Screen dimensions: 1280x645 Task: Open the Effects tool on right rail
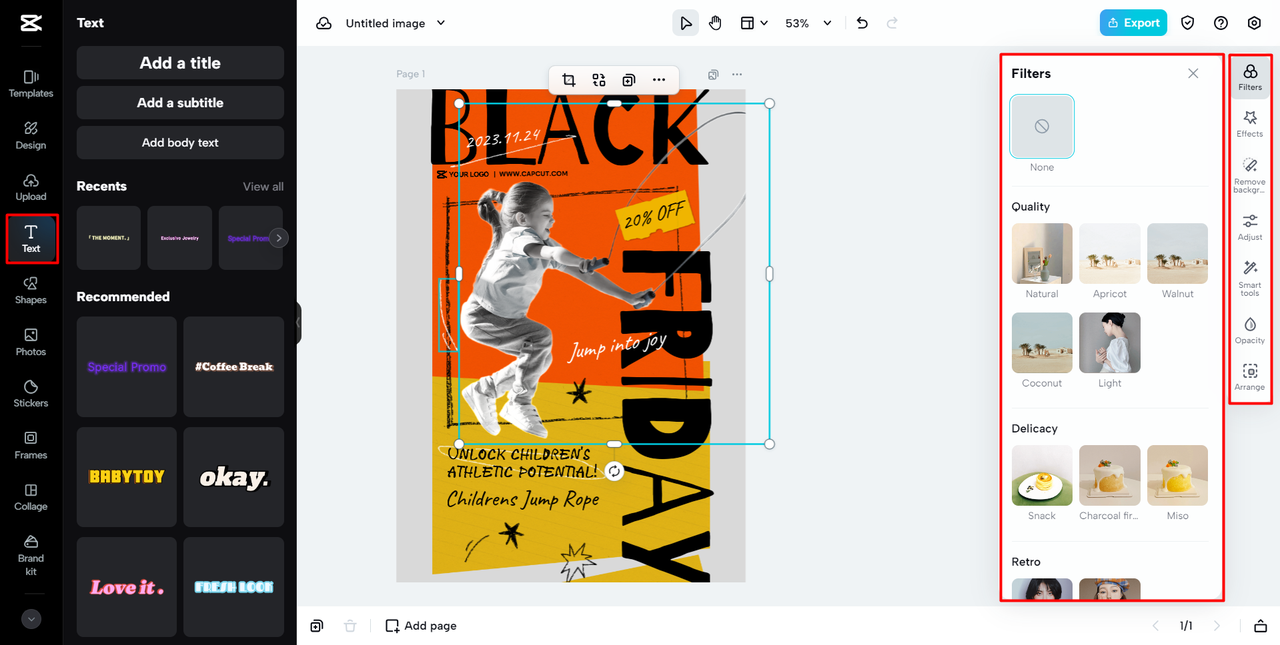point(1250,124)
